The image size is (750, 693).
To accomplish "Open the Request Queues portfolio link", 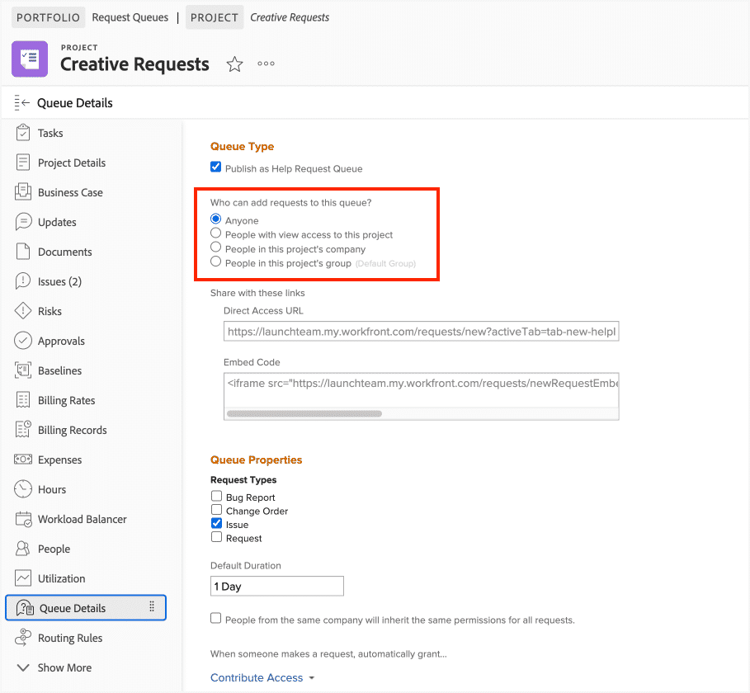I will (x=130, y=17).
